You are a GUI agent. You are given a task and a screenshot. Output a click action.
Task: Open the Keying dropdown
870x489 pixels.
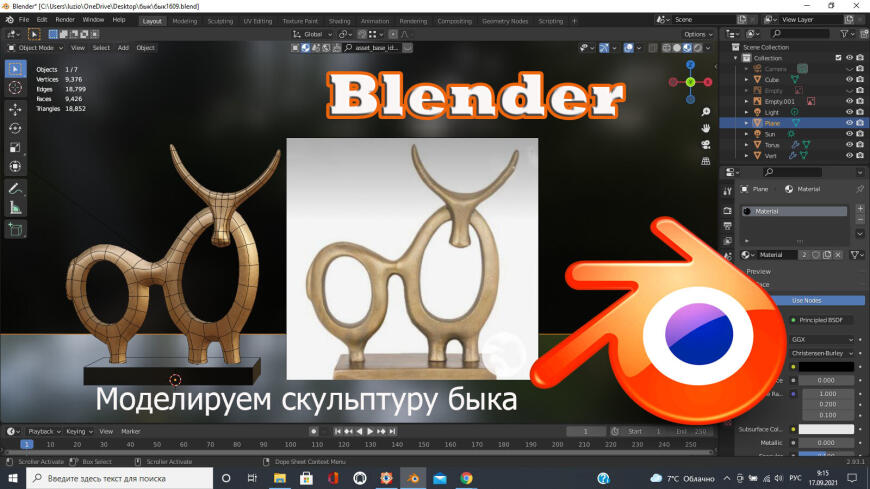[x=79, y=431]
